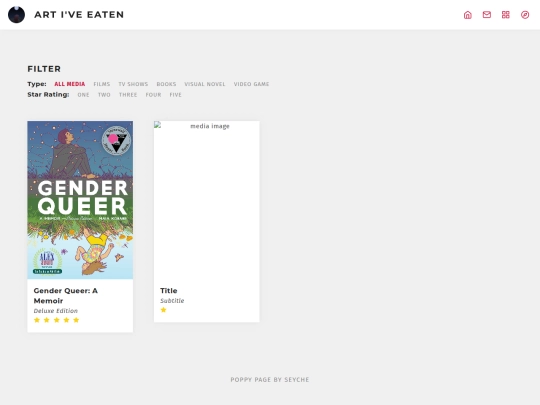Viewport: 540px width, 405px height.
Task: Open the Art I've Eaten site title
Action: coord(79,15)
